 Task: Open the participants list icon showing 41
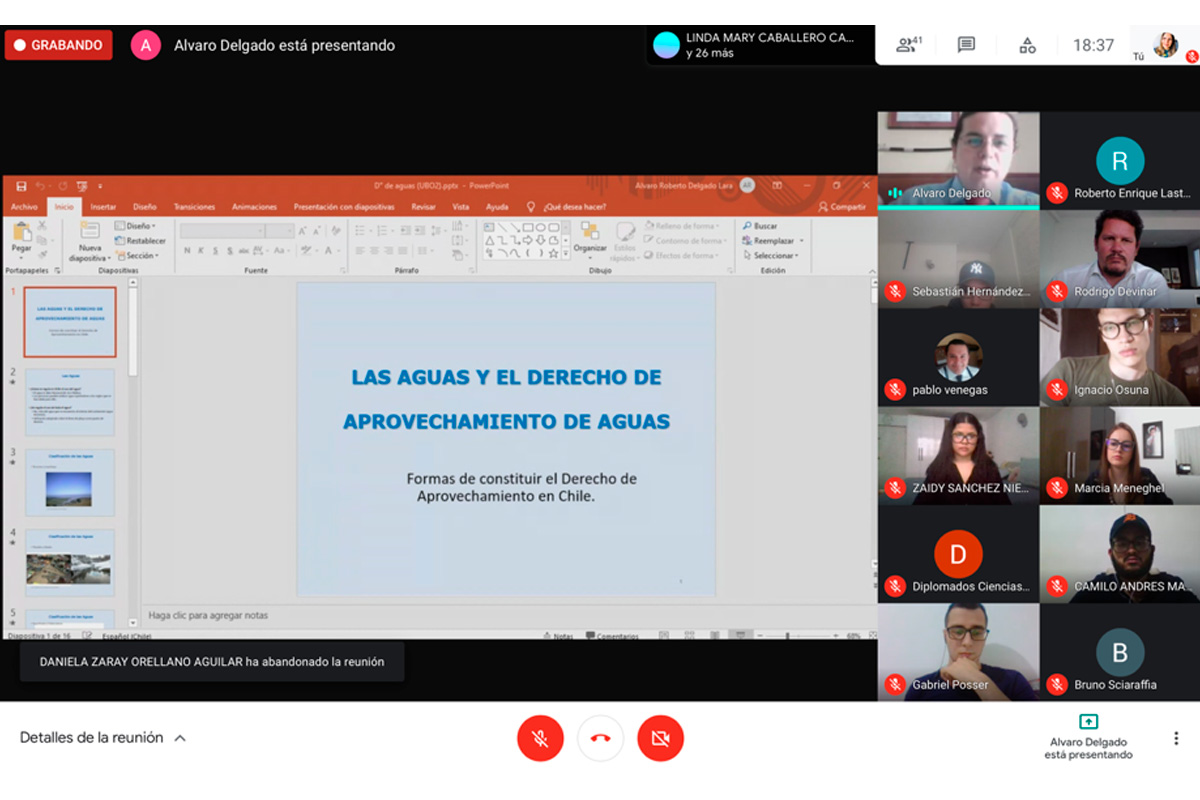coord(908,45)
